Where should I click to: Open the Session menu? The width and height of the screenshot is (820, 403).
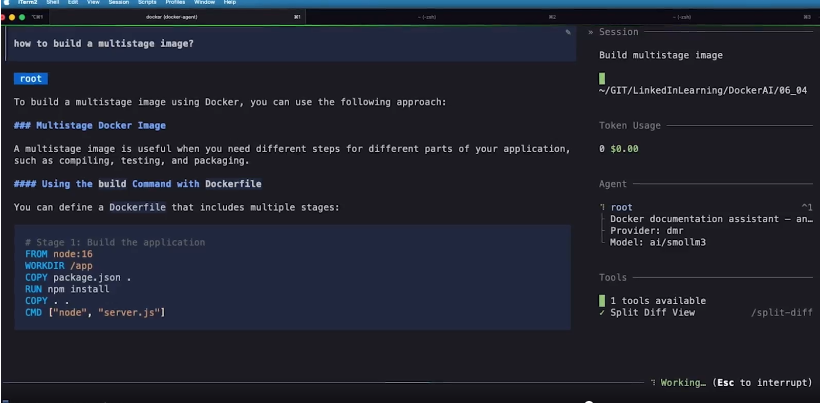(119, 3)
